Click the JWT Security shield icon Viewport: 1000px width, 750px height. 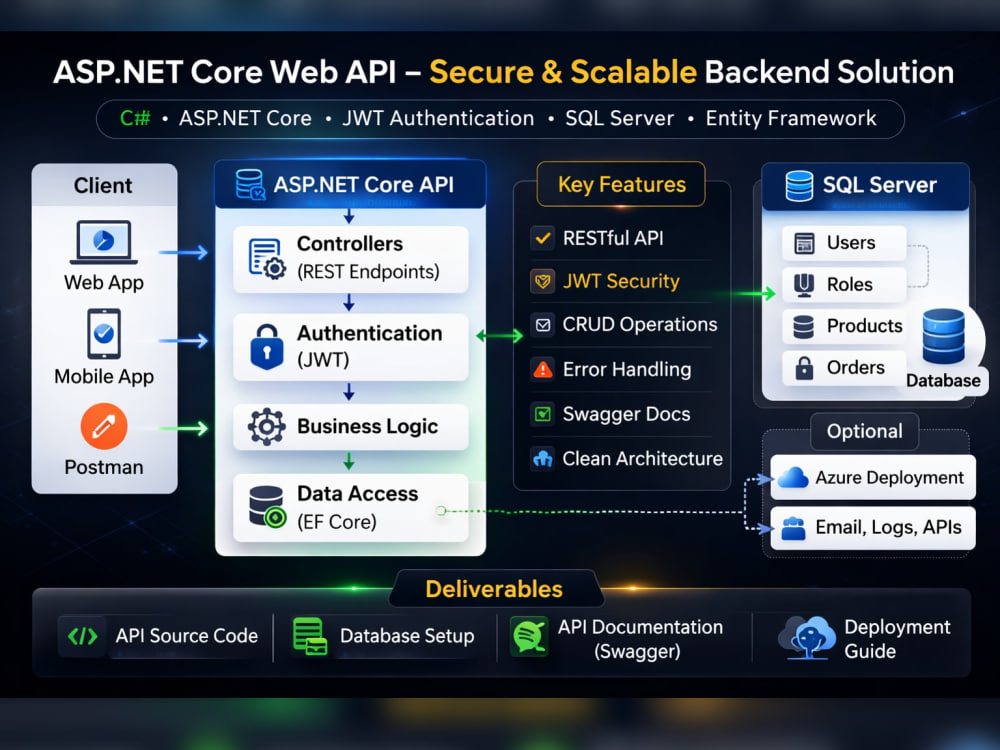click(x=543, y=281)
